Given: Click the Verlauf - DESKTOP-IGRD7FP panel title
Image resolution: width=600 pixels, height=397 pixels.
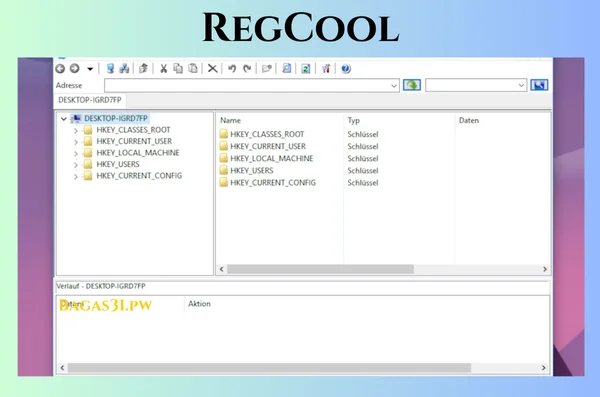Looking at the screenshot, I should pyautogui.click(x=101, y=286).
